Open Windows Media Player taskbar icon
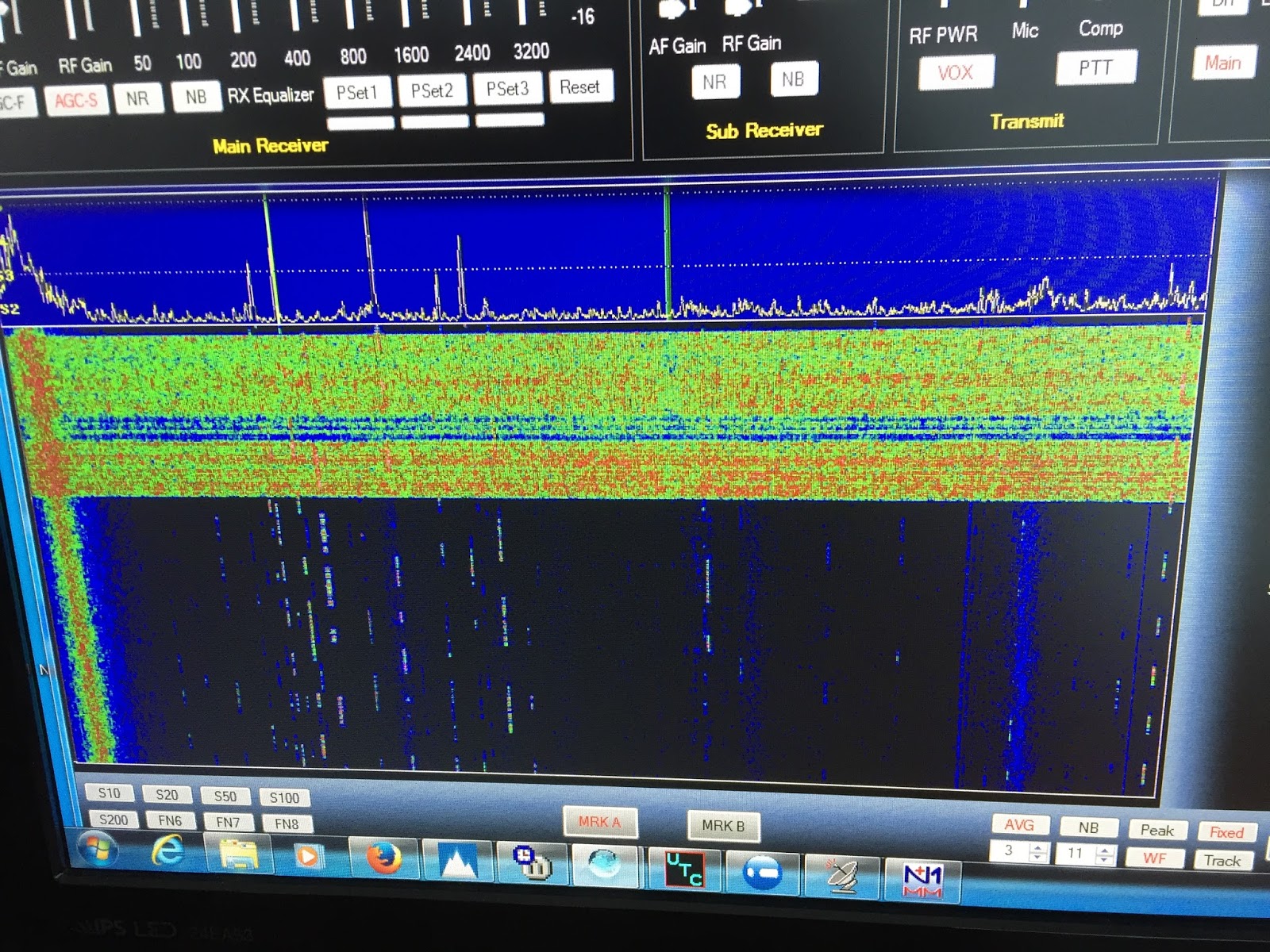 pos(308,857)
